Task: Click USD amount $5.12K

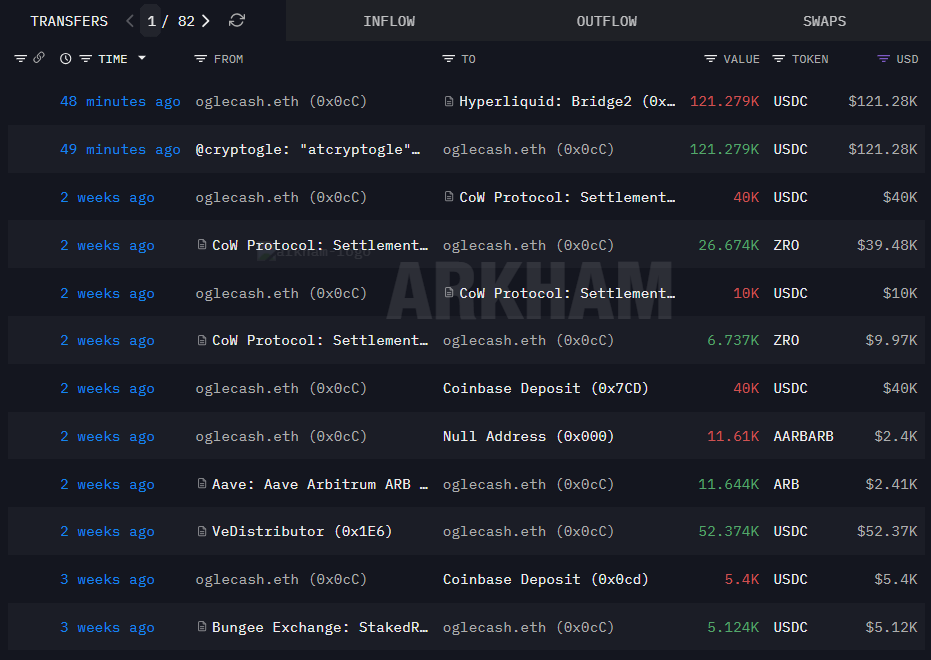Action: pos(891,627)
